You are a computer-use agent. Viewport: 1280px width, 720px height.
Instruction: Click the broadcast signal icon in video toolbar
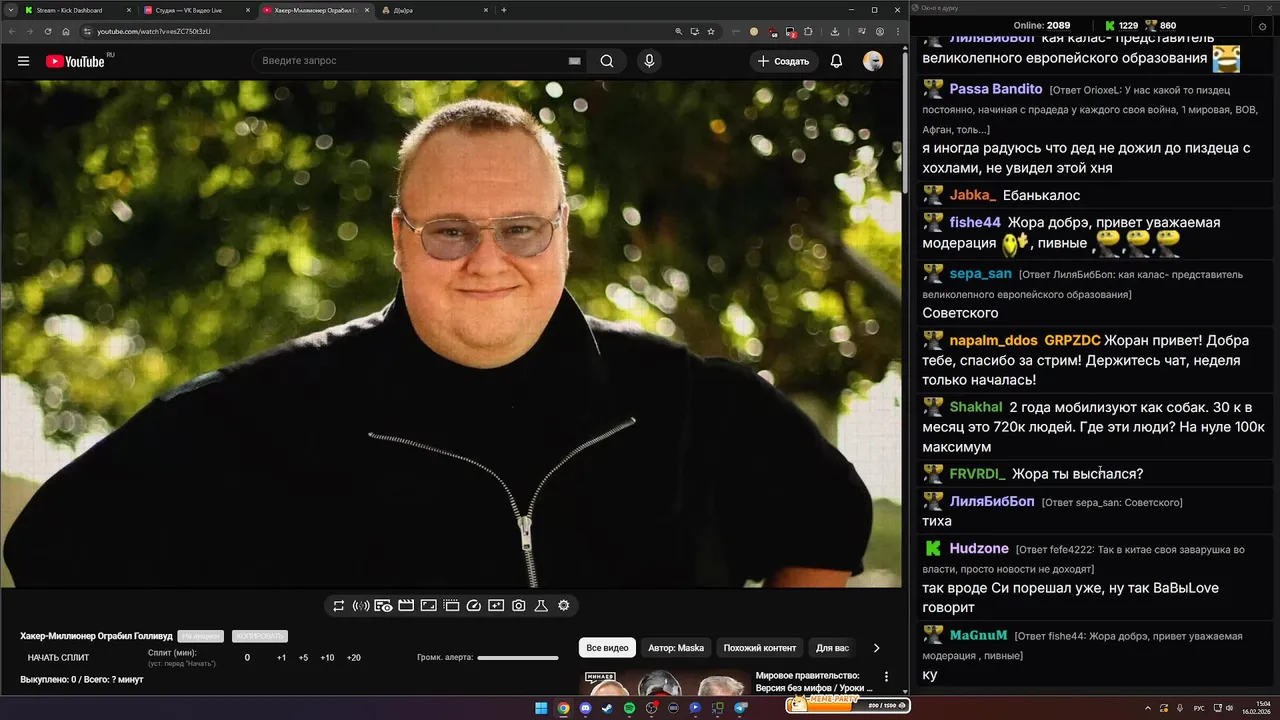coord(361,605)
